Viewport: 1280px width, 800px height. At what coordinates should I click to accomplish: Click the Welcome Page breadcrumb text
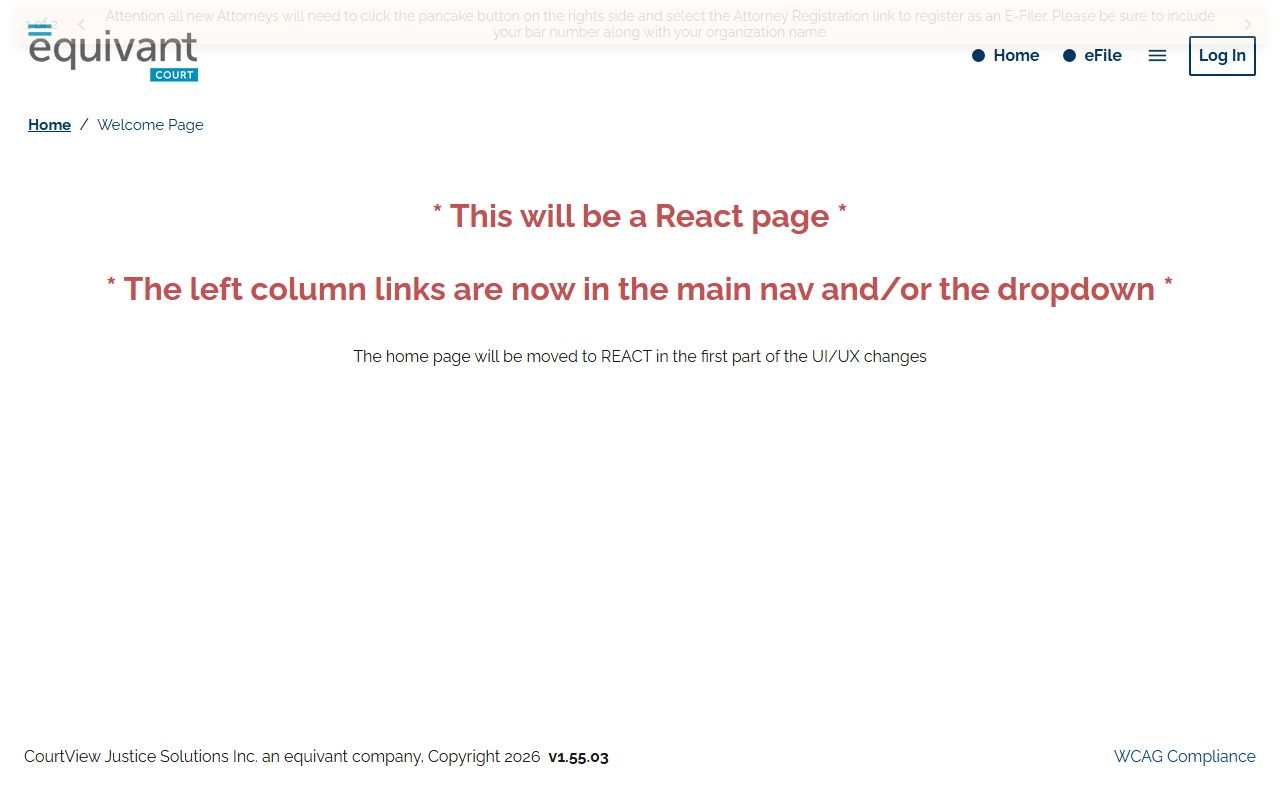coord(150,125)
